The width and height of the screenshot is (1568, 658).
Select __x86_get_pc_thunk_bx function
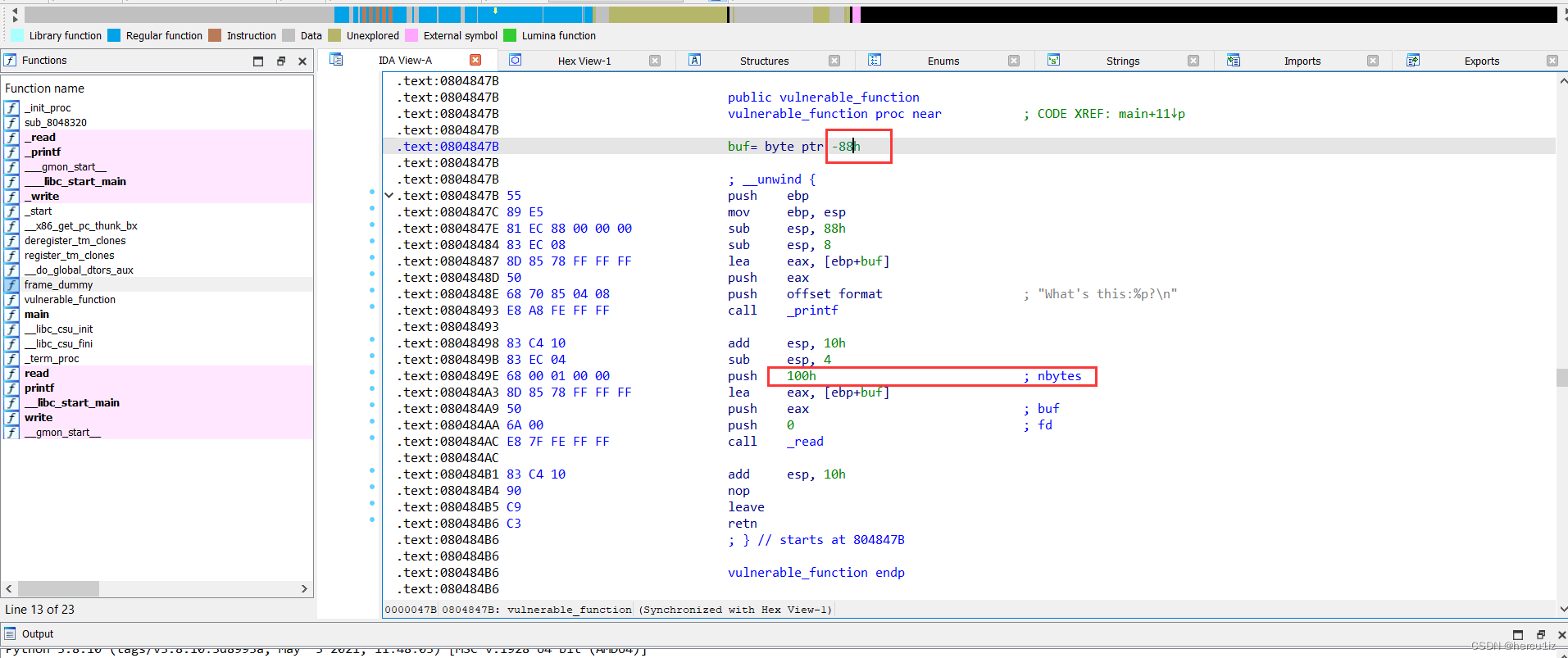[x=80, y=226]
